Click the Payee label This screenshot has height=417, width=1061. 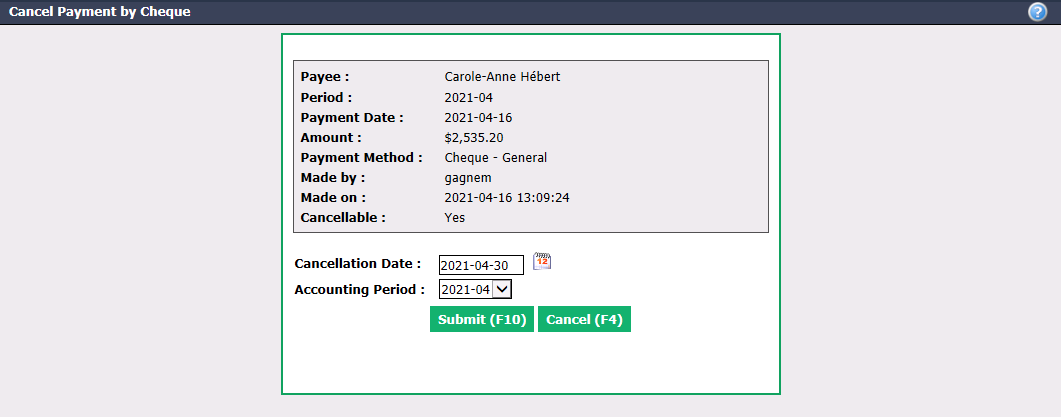[x=325, y=76]
